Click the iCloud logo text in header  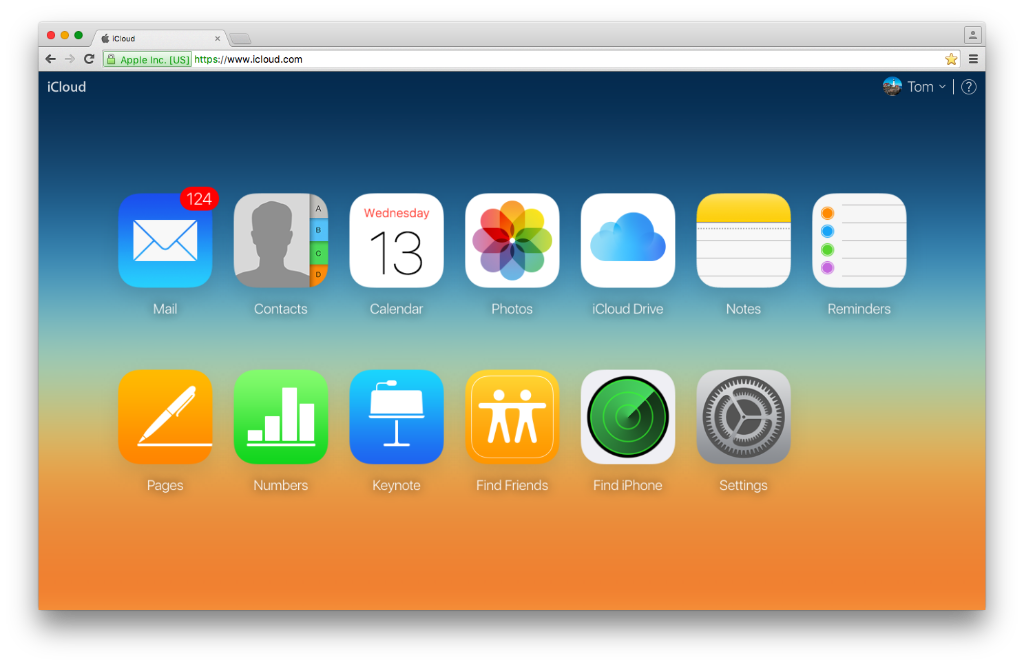tap(67, 87)
